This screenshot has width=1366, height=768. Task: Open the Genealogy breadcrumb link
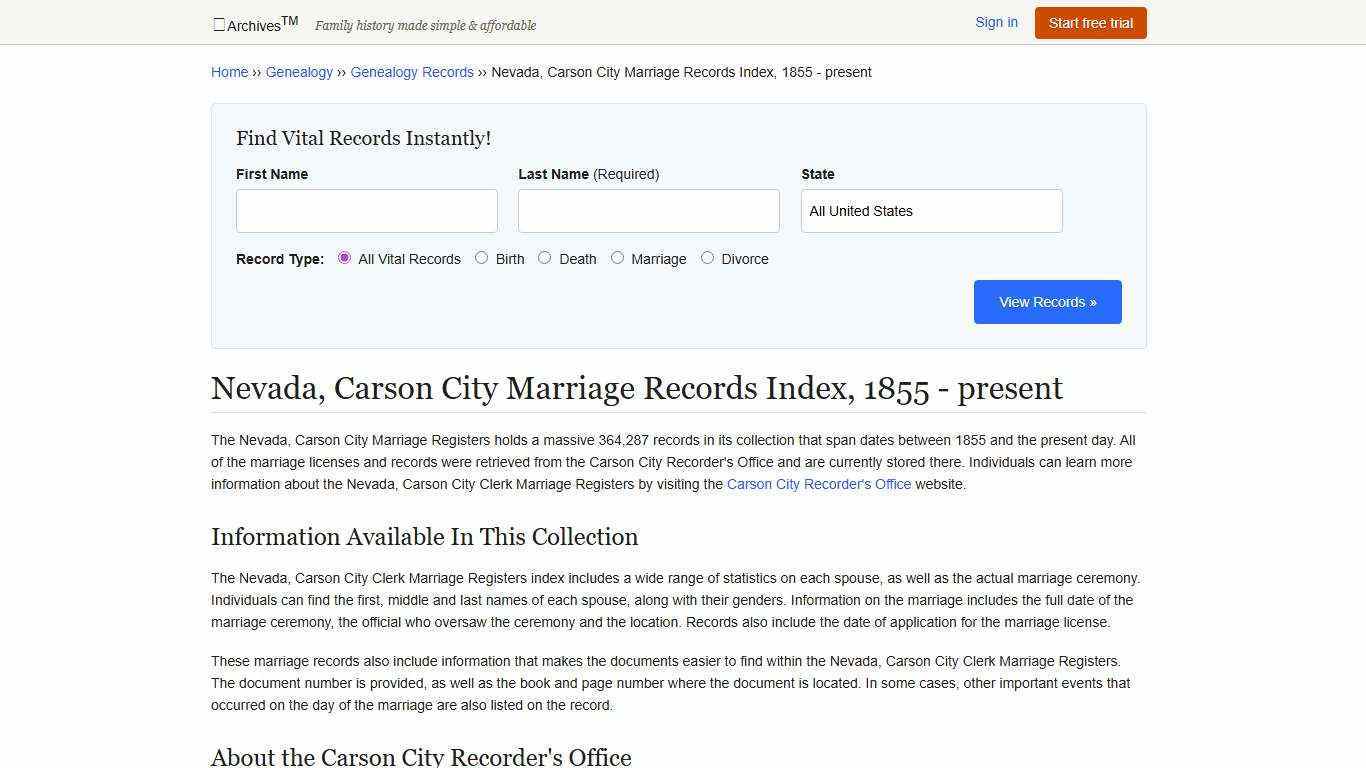299,71
